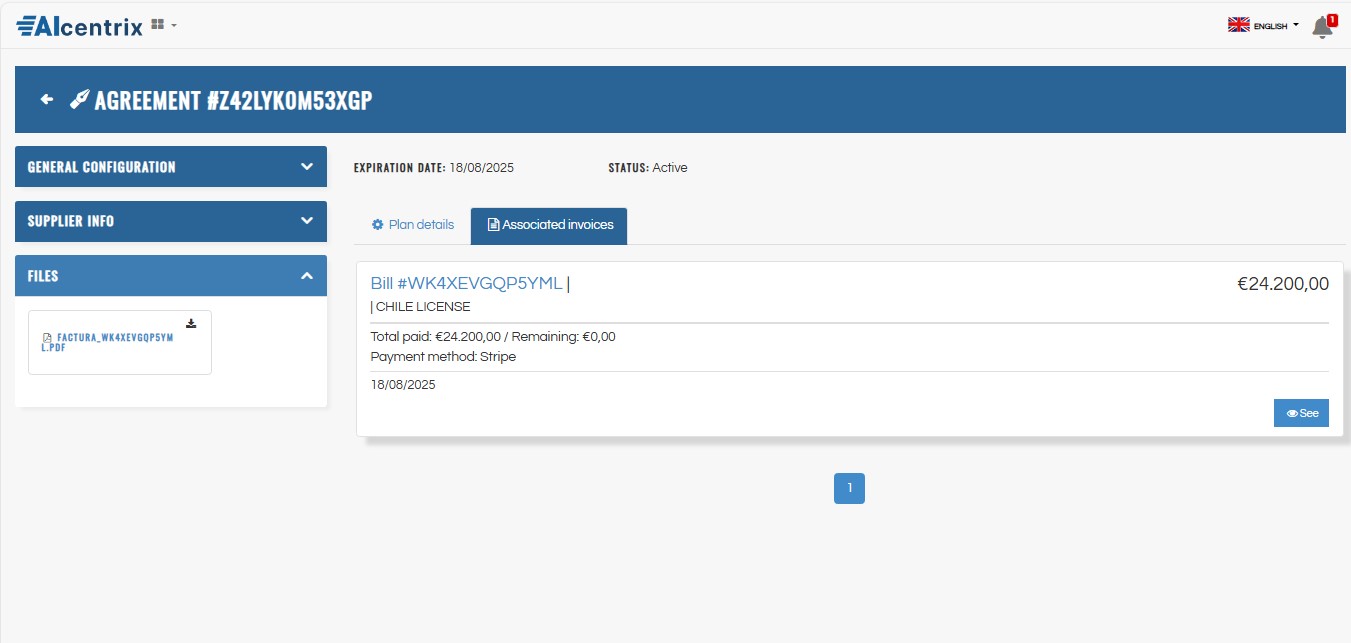Click the PDF file icon in Files
This screenshot has width=1351, height=643.
tap(47, 338)
